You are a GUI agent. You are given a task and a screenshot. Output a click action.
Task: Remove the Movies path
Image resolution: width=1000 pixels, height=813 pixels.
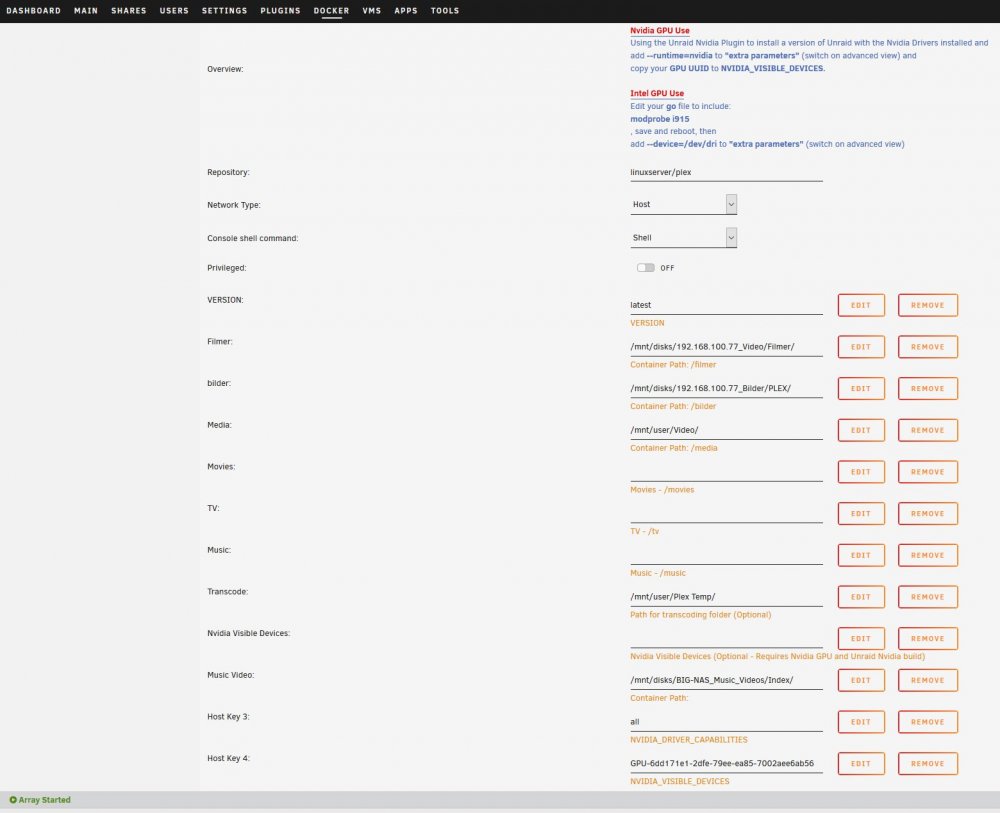927,472
